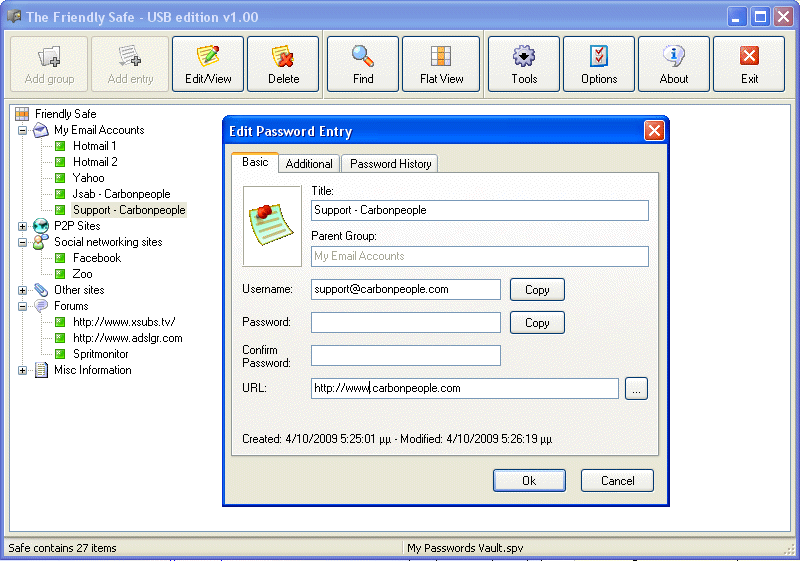This screenshot has width=800, height=561.
Task: Click the pinned note entry icon
Action: [272, 226]
